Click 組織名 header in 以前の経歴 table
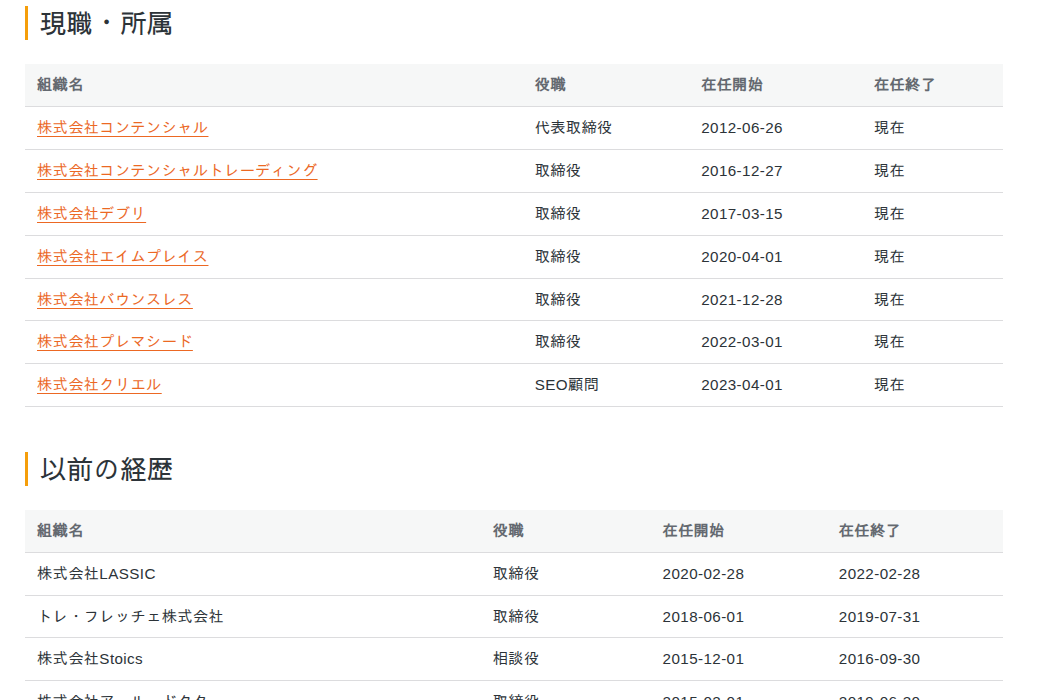This screenshot has height=700, width=1041. tap(60, 531)
